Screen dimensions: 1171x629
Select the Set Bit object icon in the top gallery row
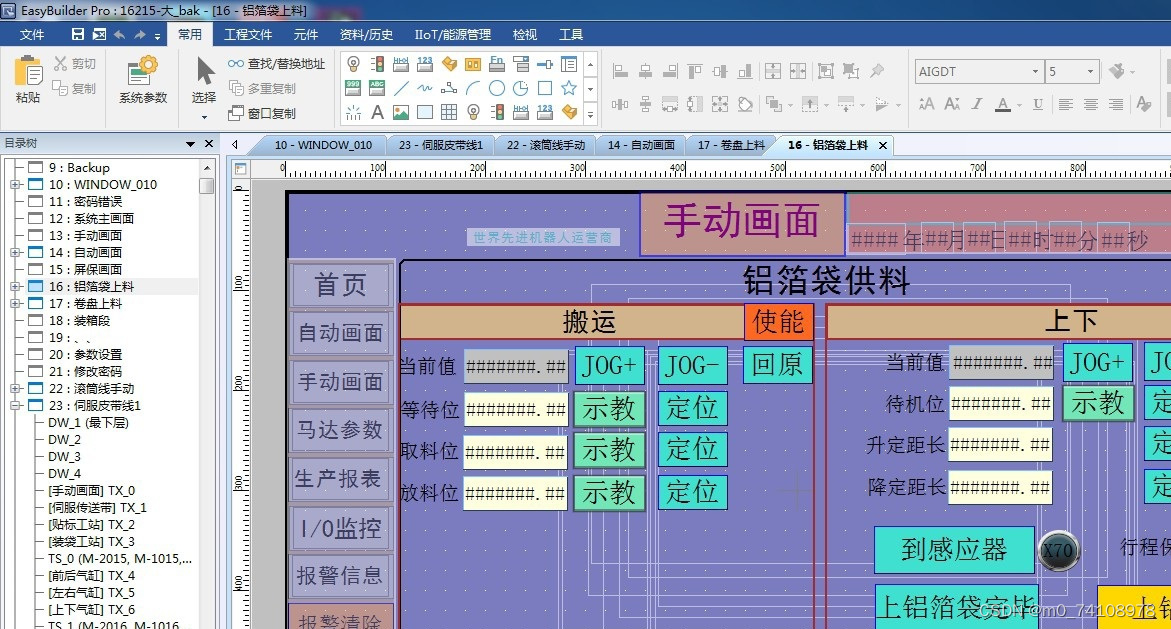click(x=401, y=65)
